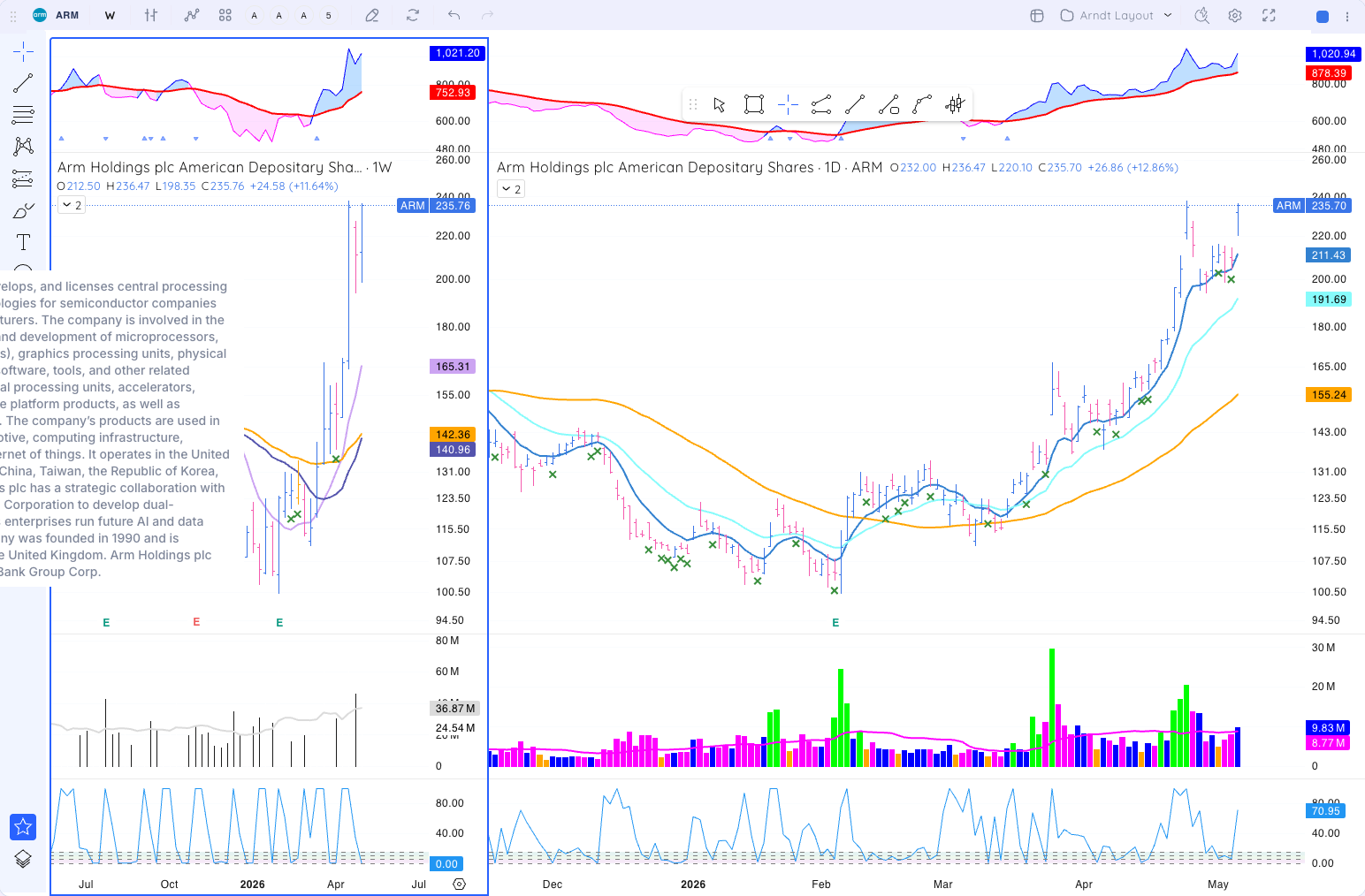Viewport: 1365px width, 896px height.
Task: Open the pencil drawing/alert tool in top bar
Action: (372, 15)
